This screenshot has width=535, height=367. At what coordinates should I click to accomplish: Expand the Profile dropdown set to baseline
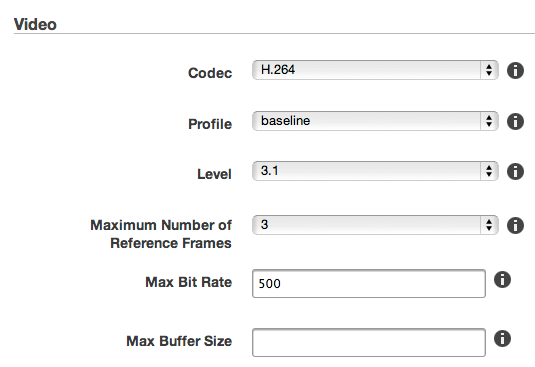(375, 121)
